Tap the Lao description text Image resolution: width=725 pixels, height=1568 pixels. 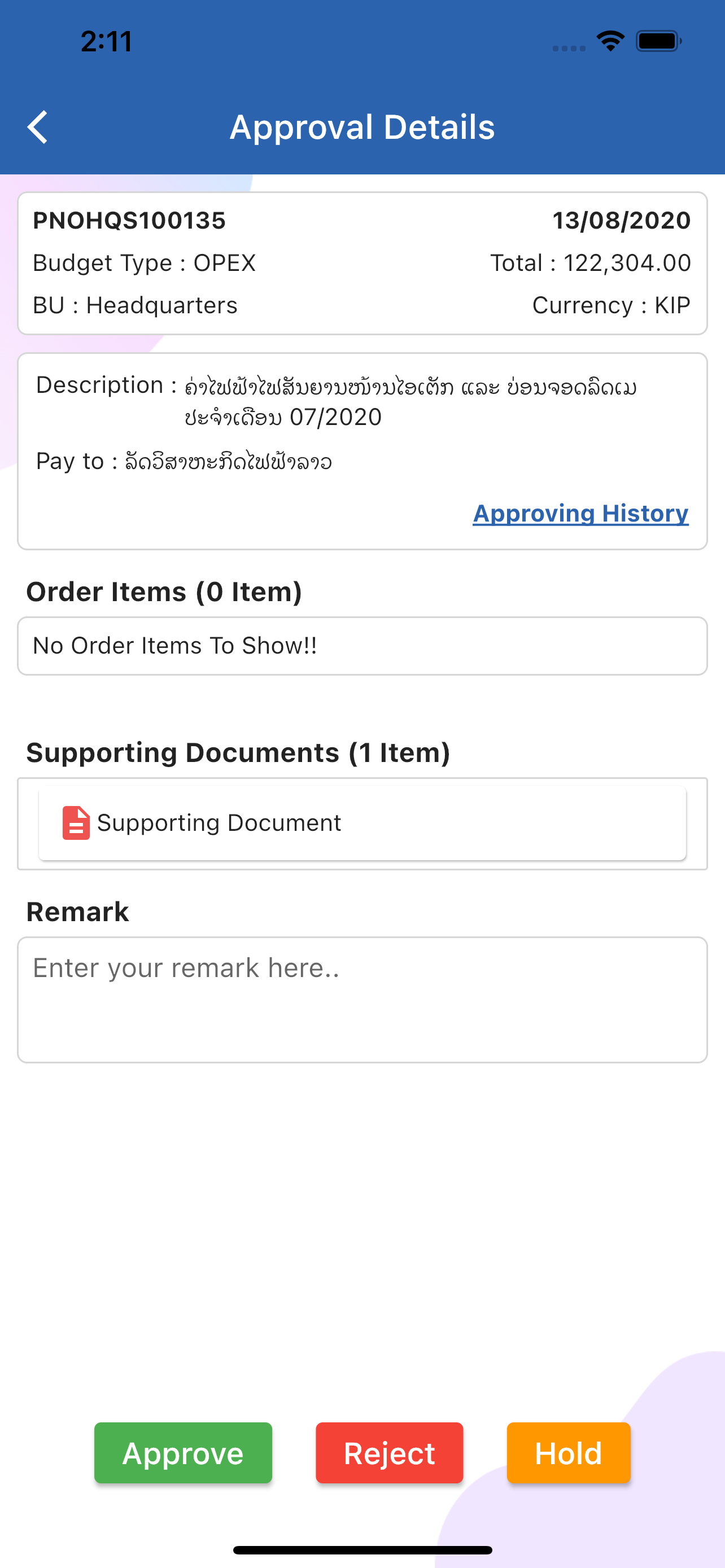[411, 402]
